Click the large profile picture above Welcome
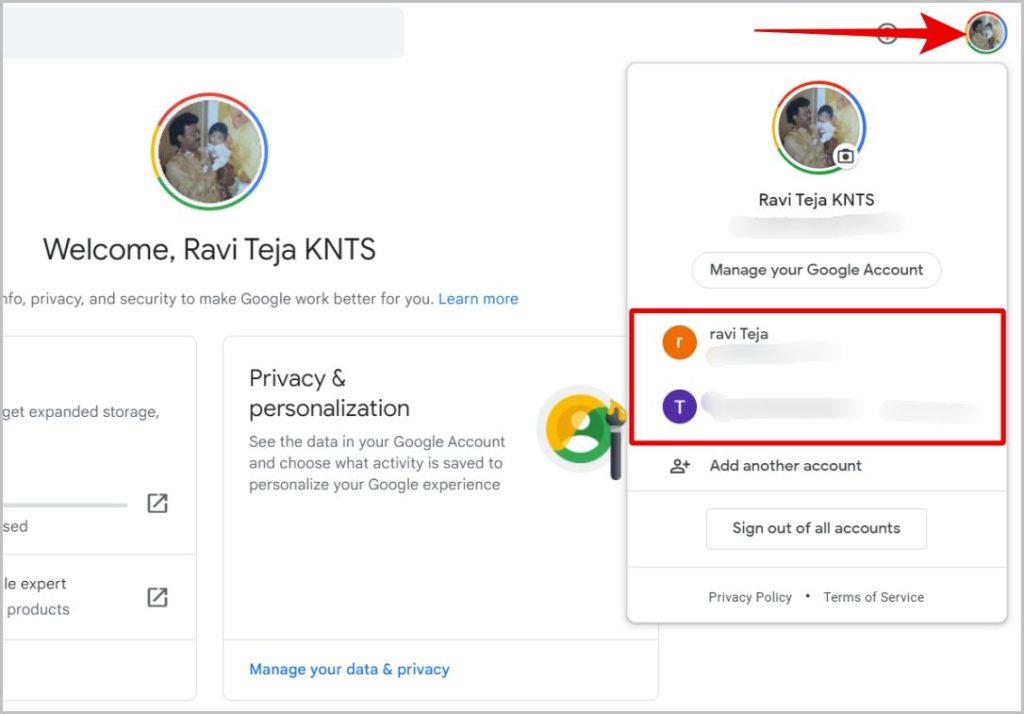 point(210,151)
